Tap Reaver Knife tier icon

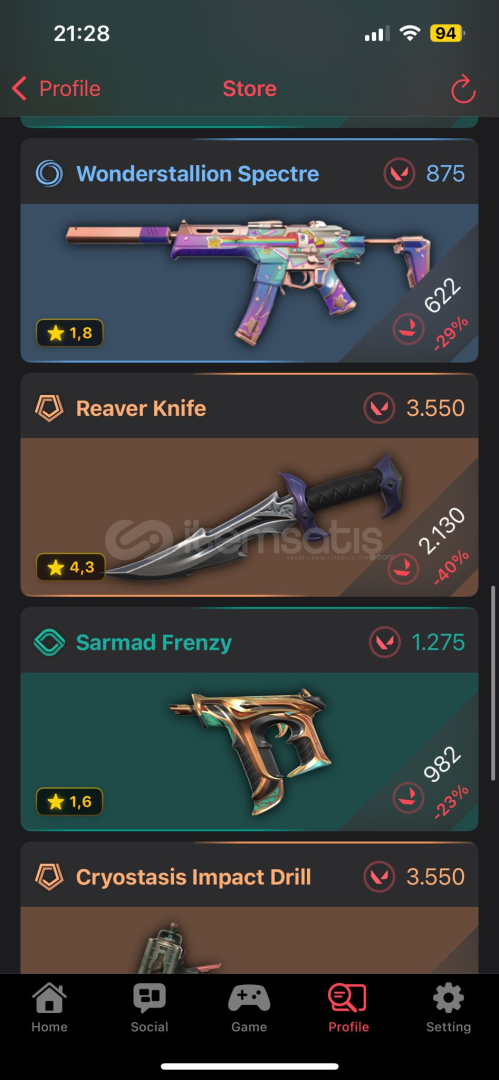click(49, 408)
